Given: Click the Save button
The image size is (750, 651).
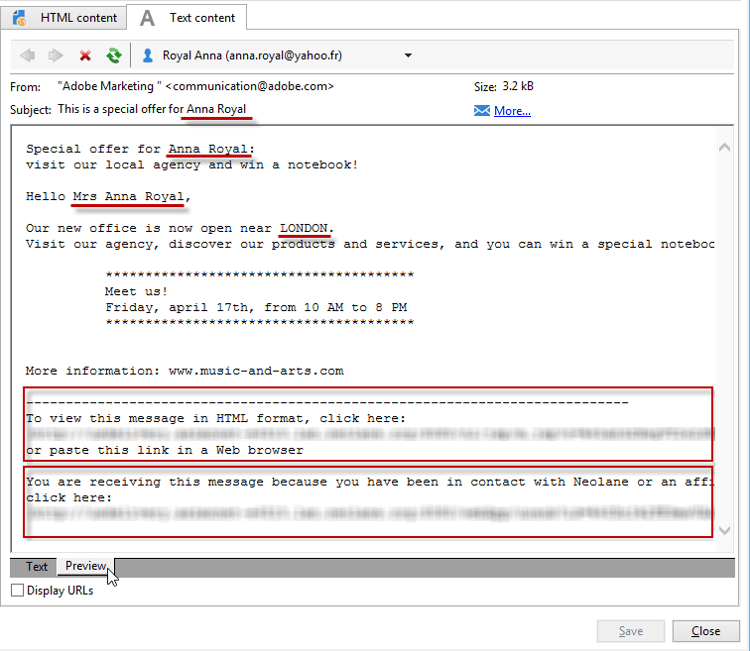Looking at the screenshot, I should pos(630,631).
